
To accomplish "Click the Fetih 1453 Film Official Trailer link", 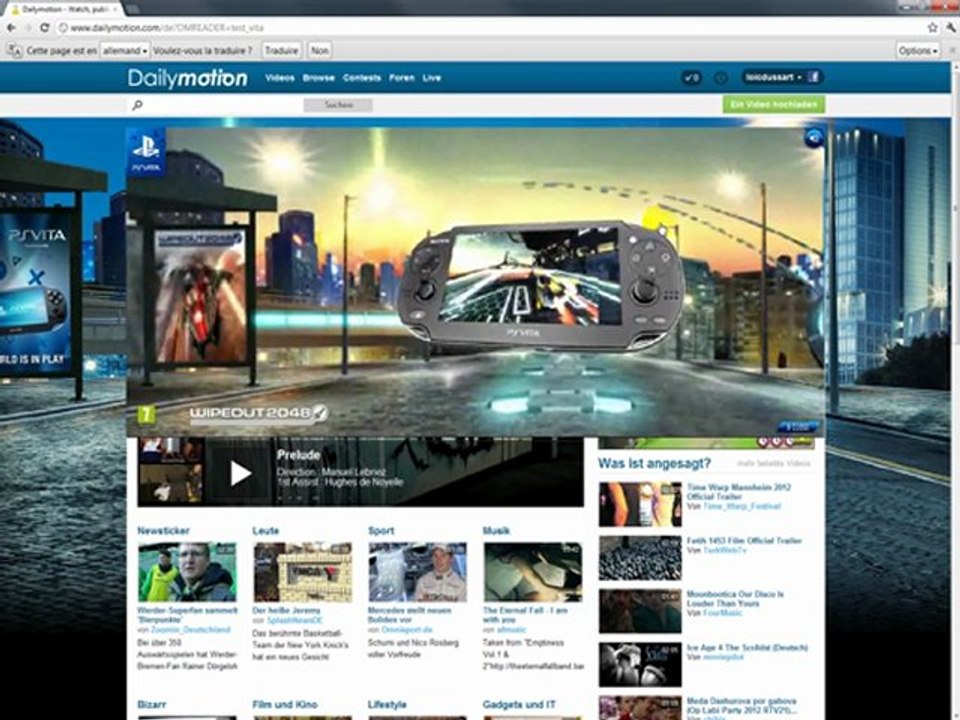I will coord(744,541).
